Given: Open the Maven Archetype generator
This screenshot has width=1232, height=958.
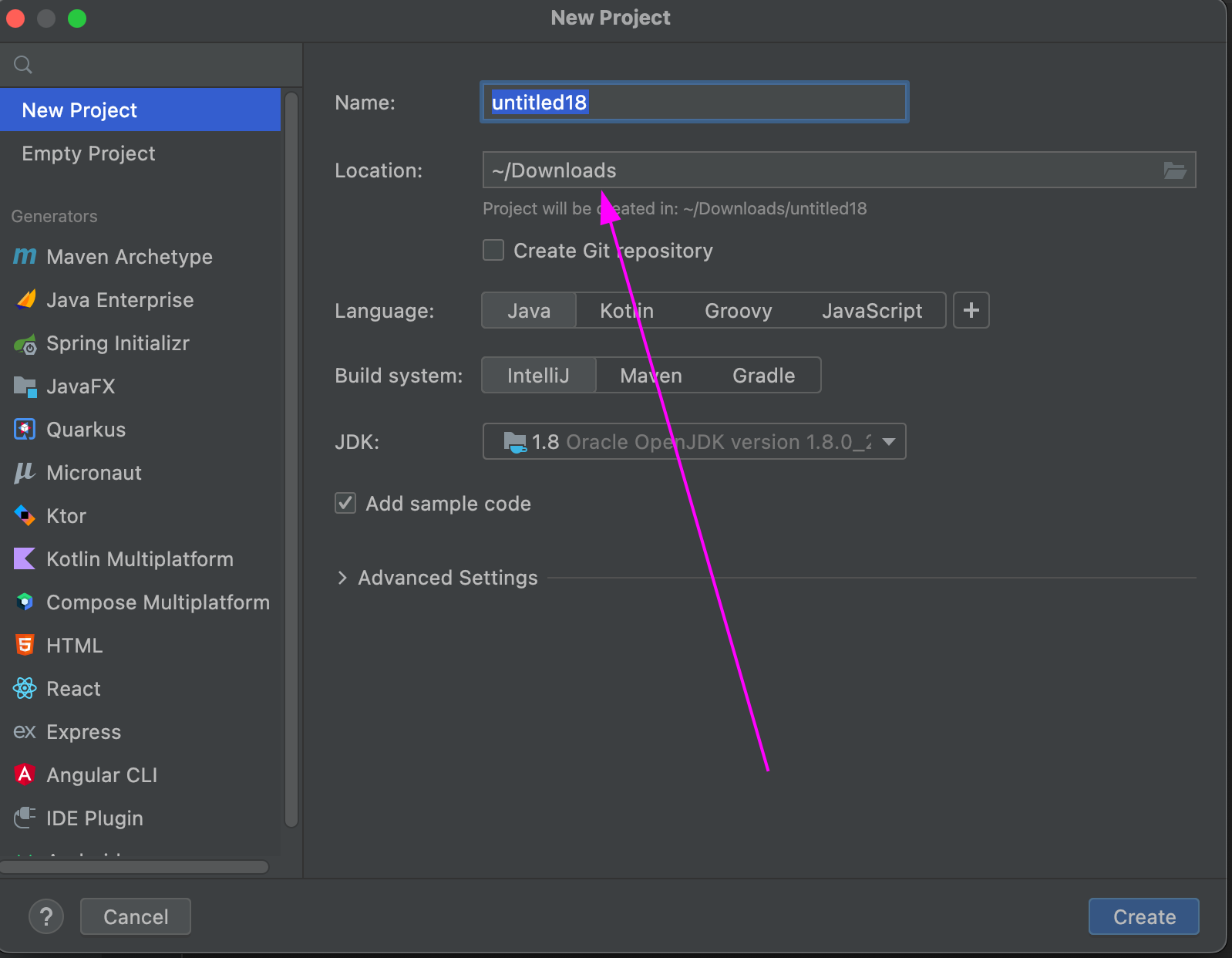Looking at the screenshot, I should [140, 256].
